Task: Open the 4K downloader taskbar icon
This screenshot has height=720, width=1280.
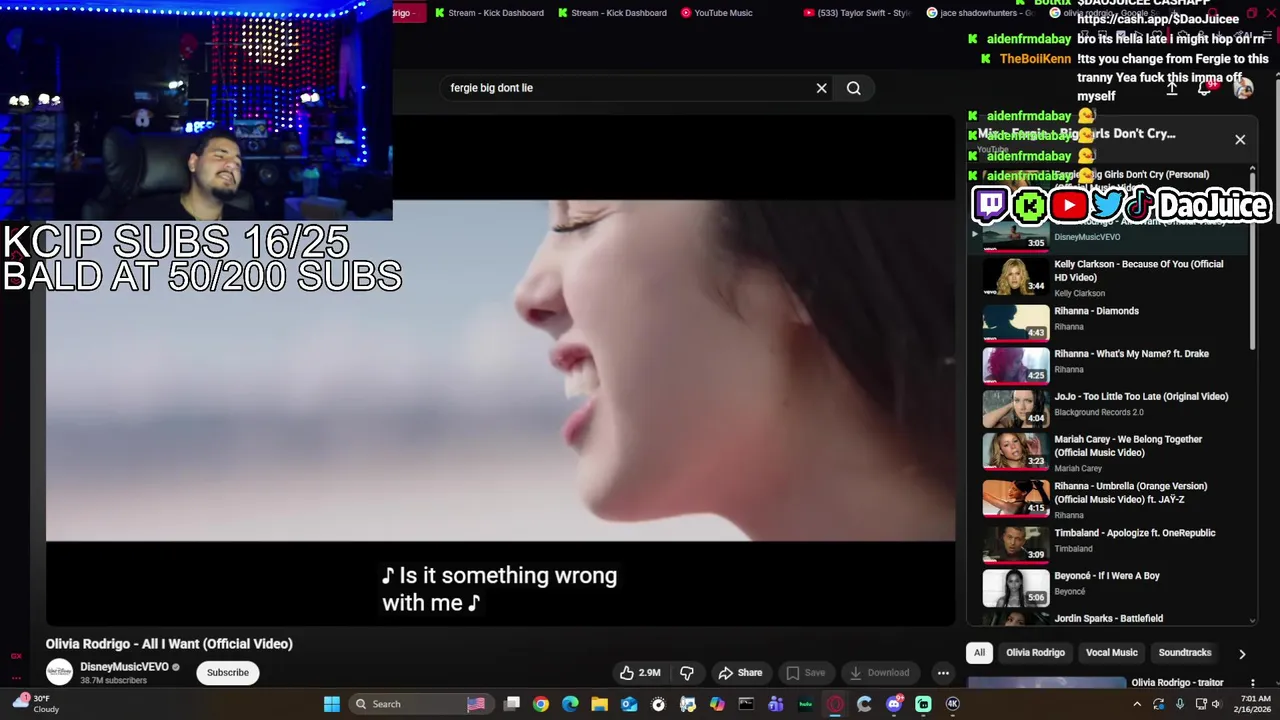Action: pyautogui.click(x=952, y=704)
